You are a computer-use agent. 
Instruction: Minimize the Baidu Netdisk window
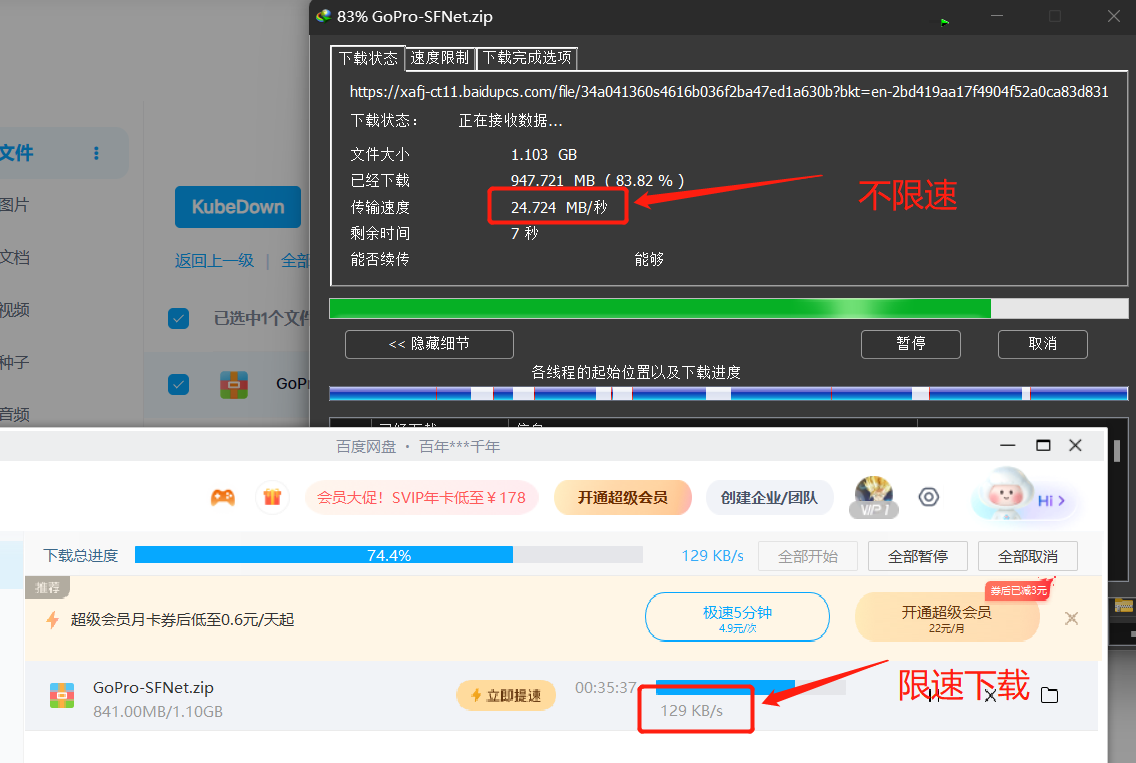[x=1008, y=445]
